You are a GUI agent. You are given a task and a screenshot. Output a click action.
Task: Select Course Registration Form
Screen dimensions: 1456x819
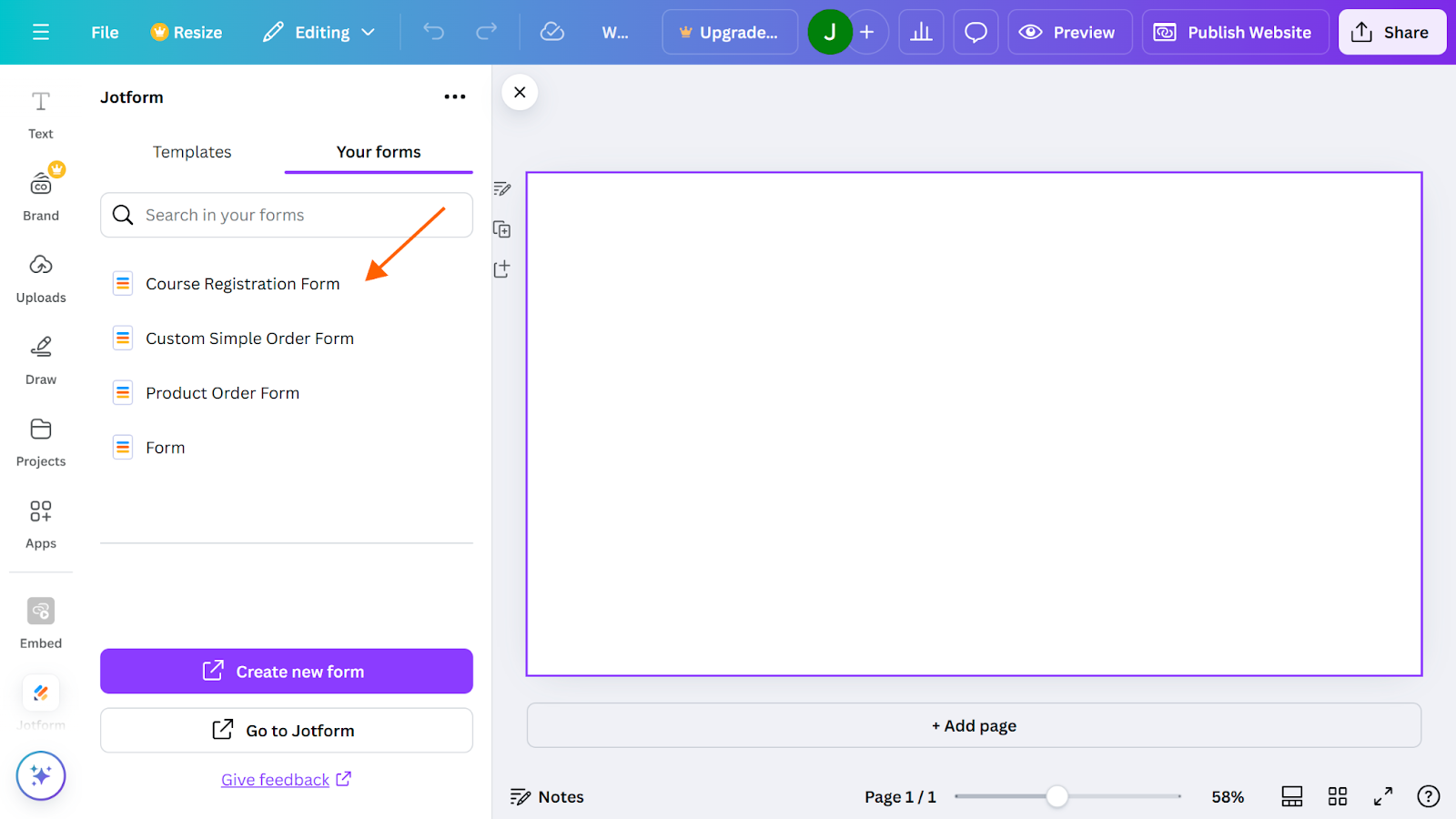tap(287, 284)
